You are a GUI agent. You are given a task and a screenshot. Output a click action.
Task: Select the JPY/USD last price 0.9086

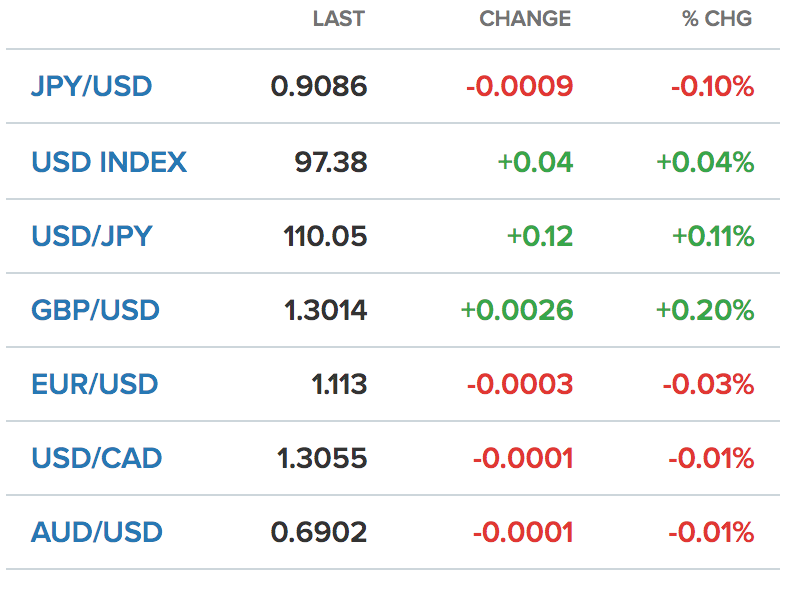(319, 86)
